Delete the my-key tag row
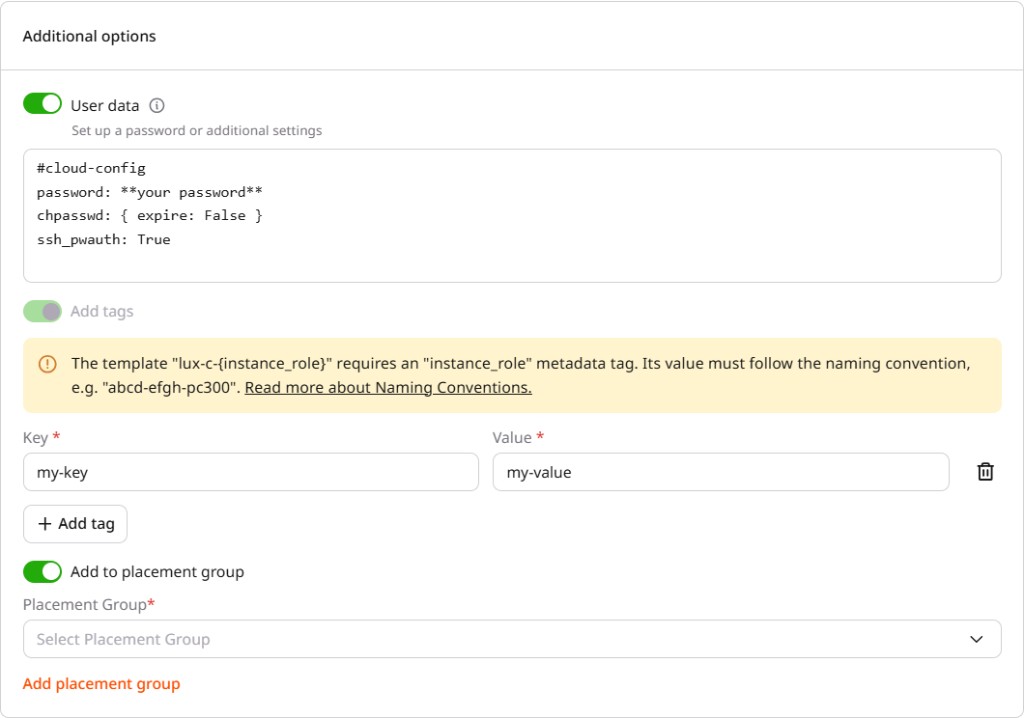 pyautogui.click(x=985, y=472)
